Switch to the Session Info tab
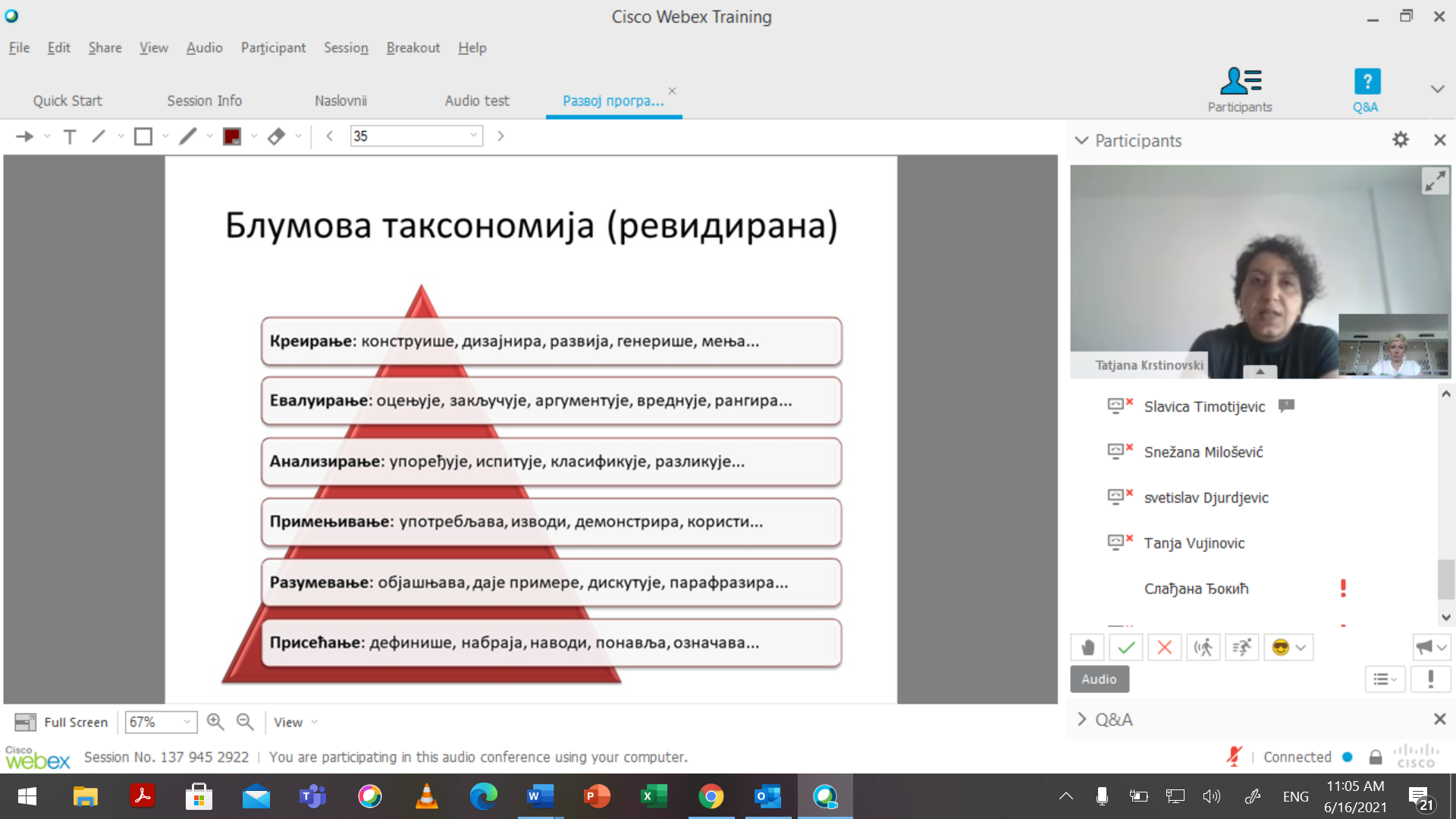Screen dimensions: 1456x819 (204, 101)
